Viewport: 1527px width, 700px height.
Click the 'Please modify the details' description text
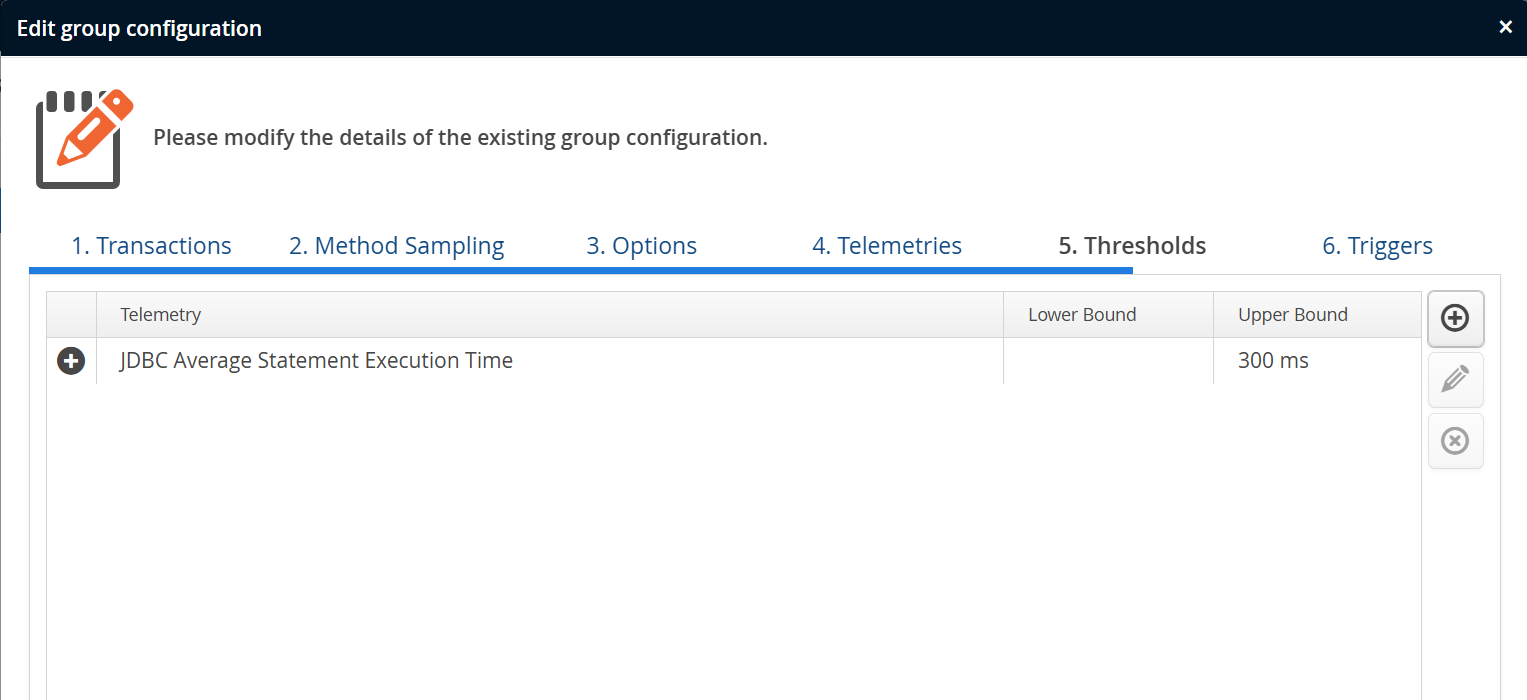pyautogui.click(x=460, y=138)
